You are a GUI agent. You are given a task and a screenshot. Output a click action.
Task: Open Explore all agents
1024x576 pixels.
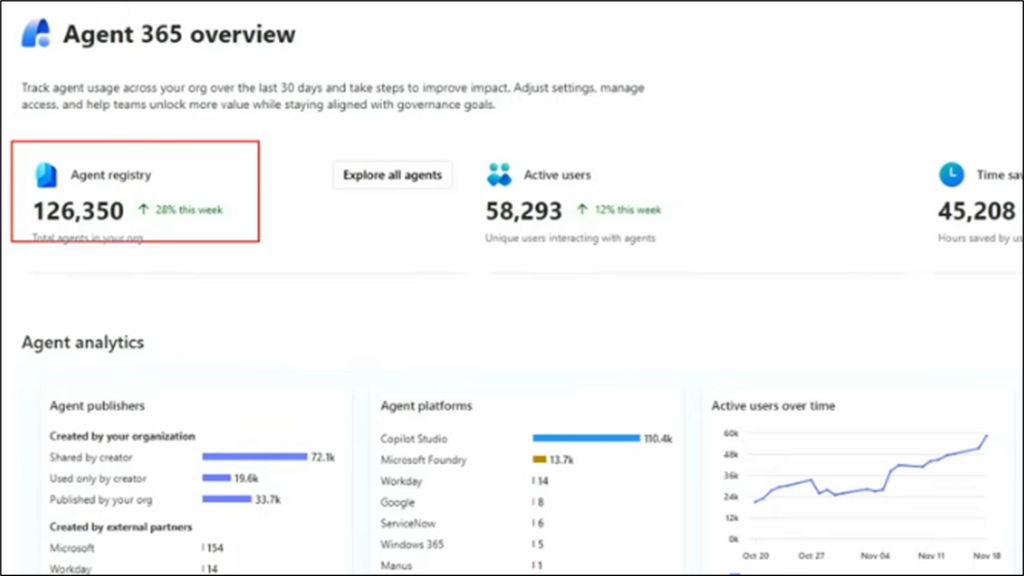[x=392, y=175]
